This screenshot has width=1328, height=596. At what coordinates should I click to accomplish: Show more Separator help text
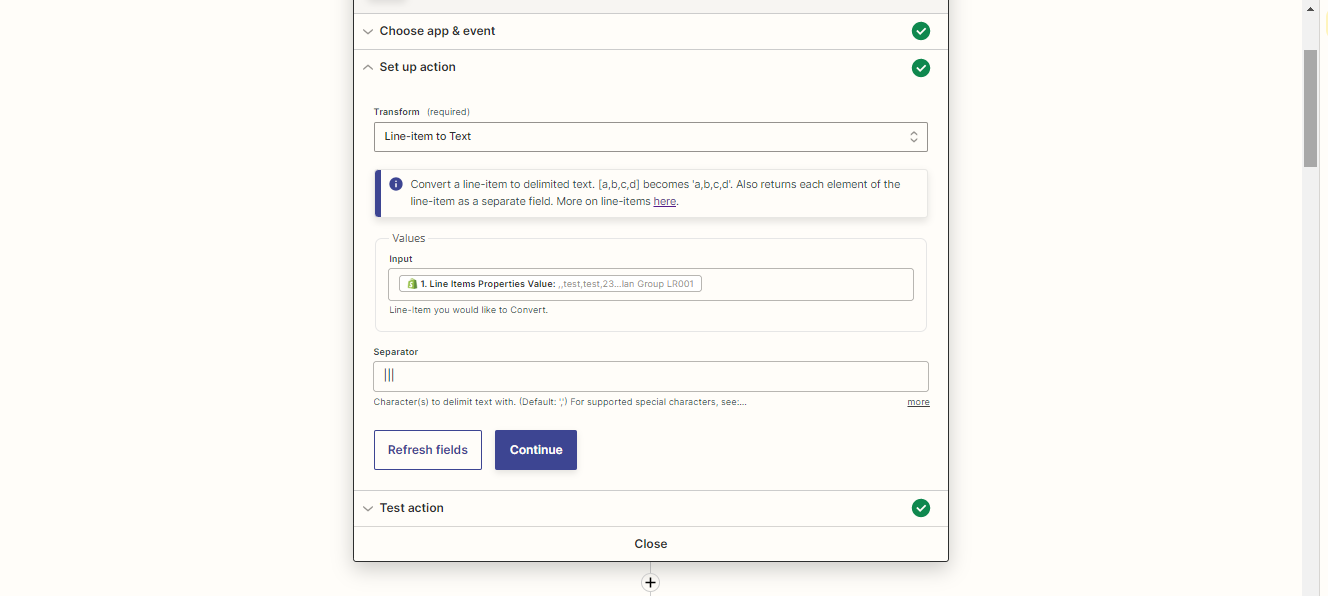point(918,402)
